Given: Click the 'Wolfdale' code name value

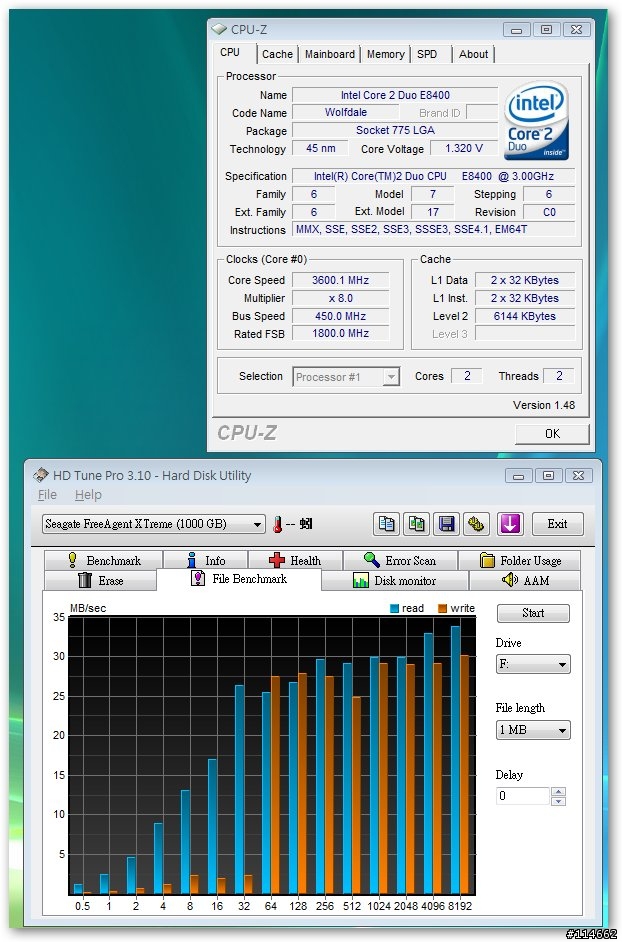Looking at the screenshot, I should pos(346,112).
